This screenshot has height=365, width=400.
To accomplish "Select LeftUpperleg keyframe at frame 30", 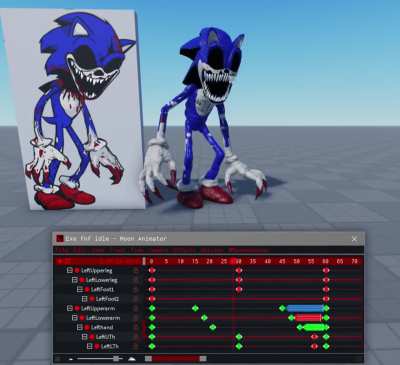I will tap(239, 270).
